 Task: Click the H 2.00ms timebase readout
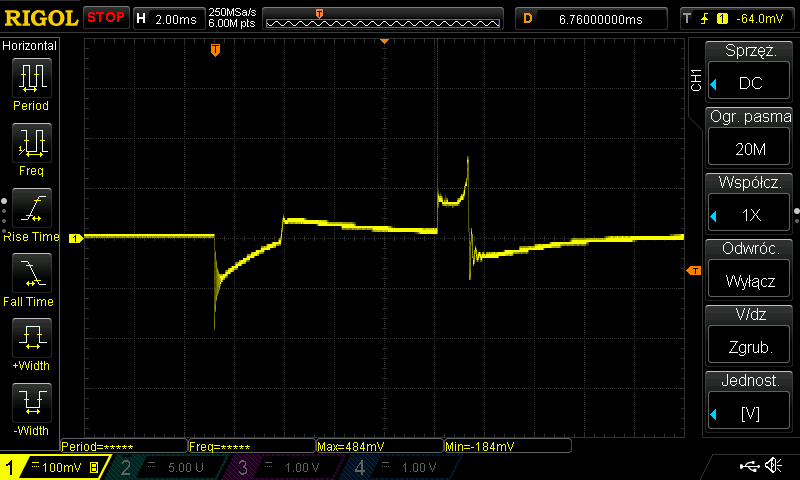(x=169, y=19)
